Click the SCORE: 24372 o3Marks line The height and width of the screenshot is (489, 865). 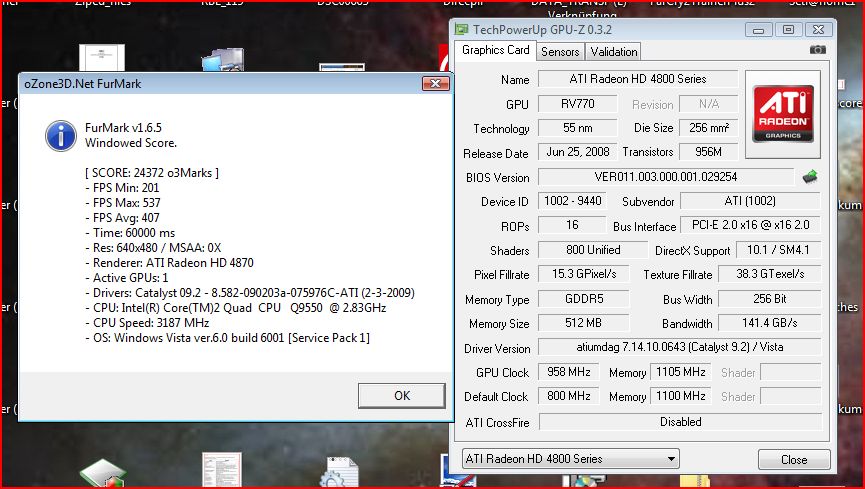tap(152, 173)
